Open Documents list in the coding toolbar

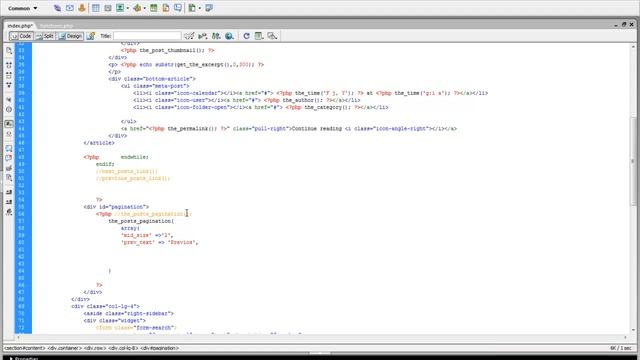[x=9, y=51]
